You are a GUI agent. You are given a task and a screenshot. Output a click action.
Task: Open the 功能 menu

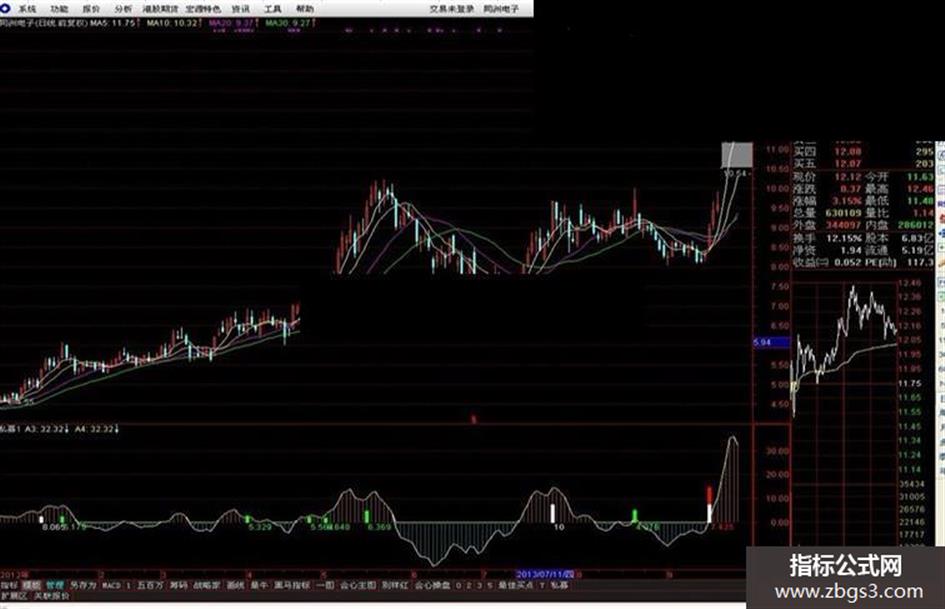click(59, 9)
